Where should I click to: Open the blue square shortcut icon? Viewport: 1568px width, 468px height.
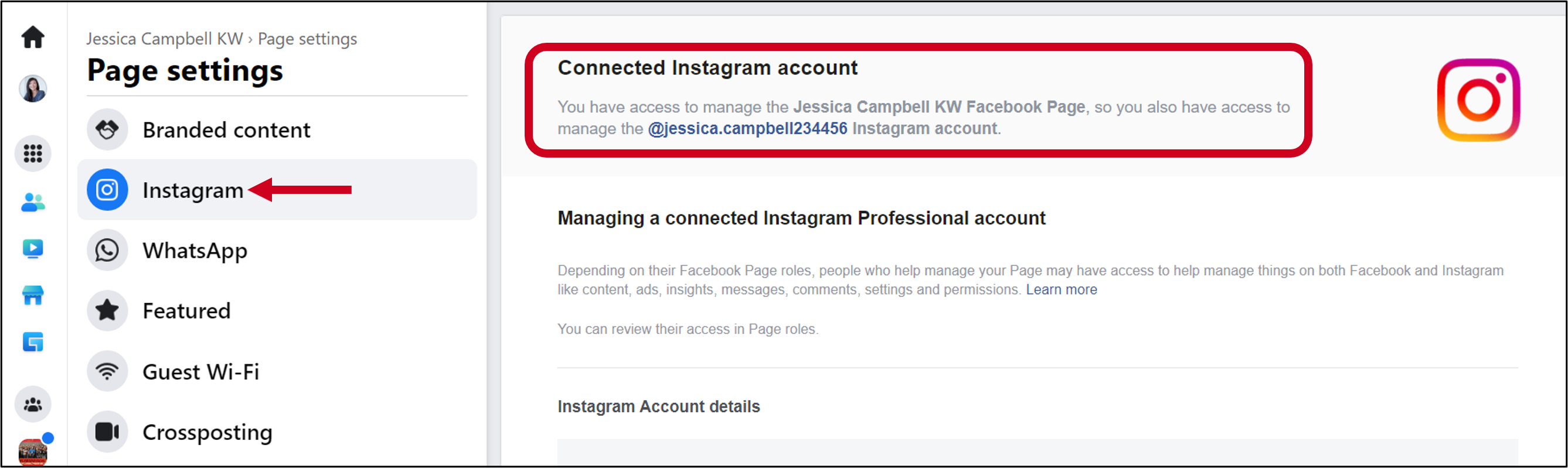[33, 343]
